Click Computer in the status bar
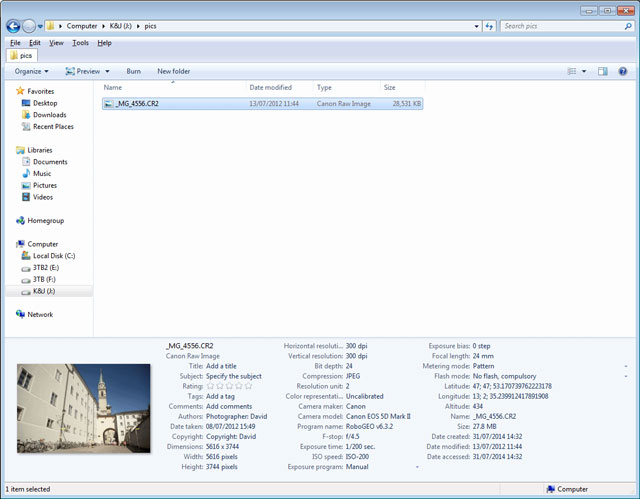Screen dimensions: 640x499 [x=567, y=489]
